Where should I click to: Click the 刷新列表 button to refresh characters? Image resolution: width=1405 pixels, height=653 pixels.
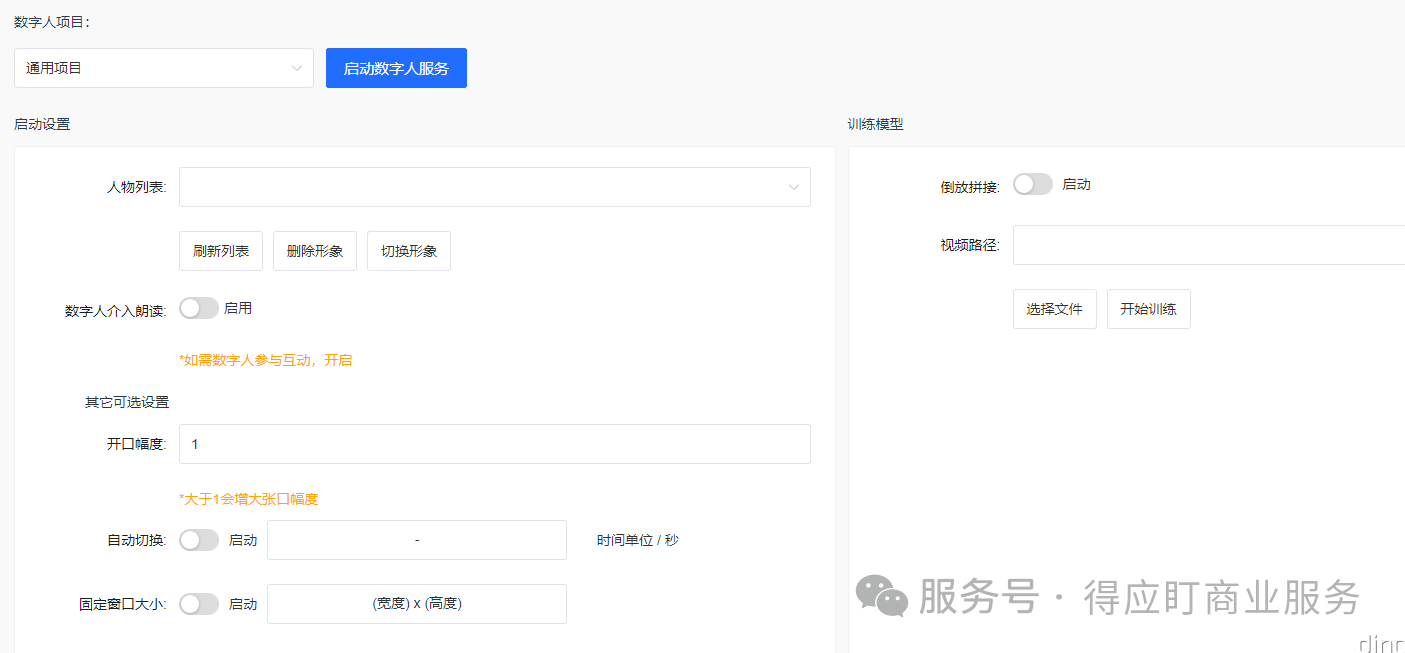click(220, 250)
